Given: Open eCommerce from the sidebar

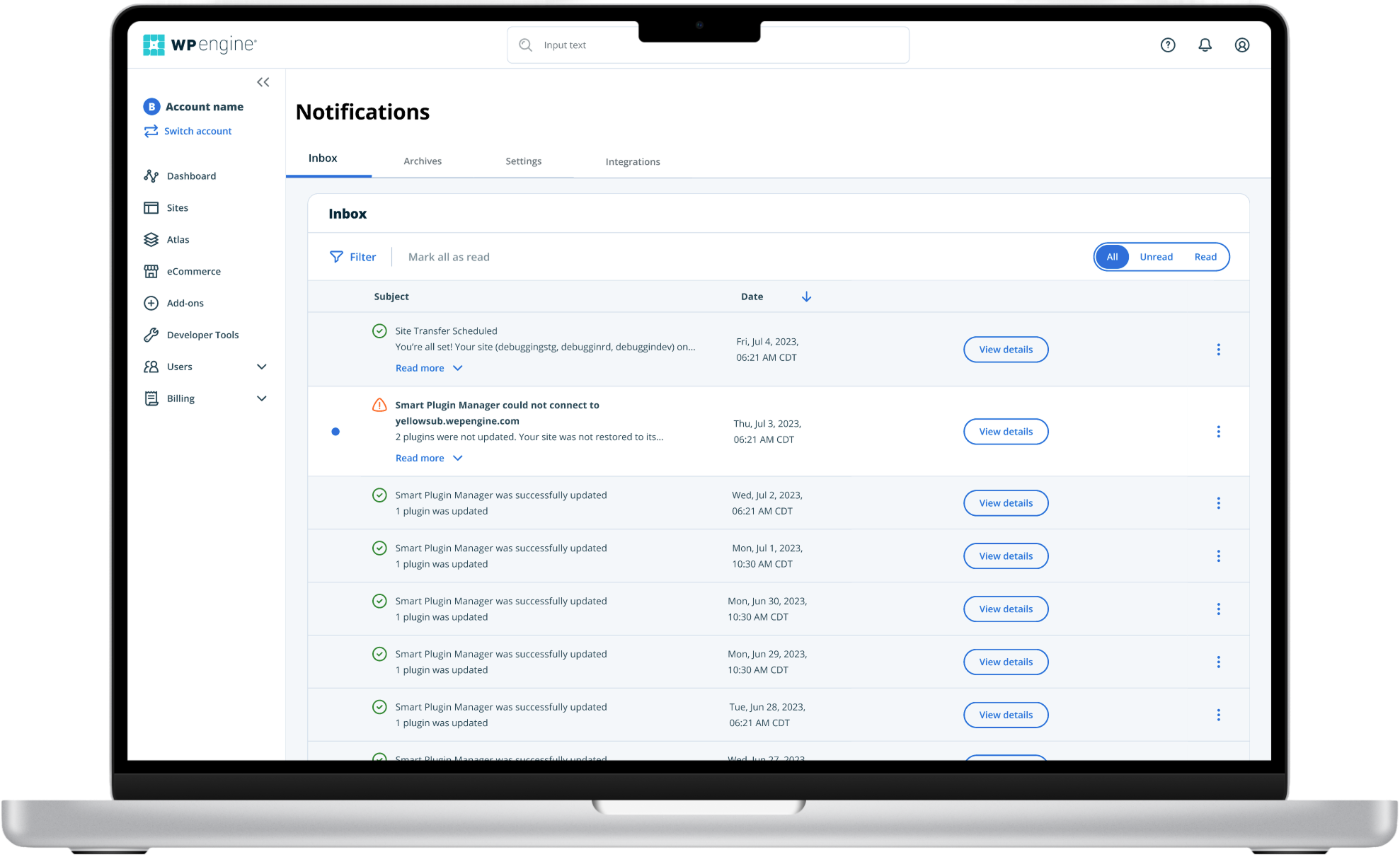Looking at the screenshot, I should tap(193, 271).
